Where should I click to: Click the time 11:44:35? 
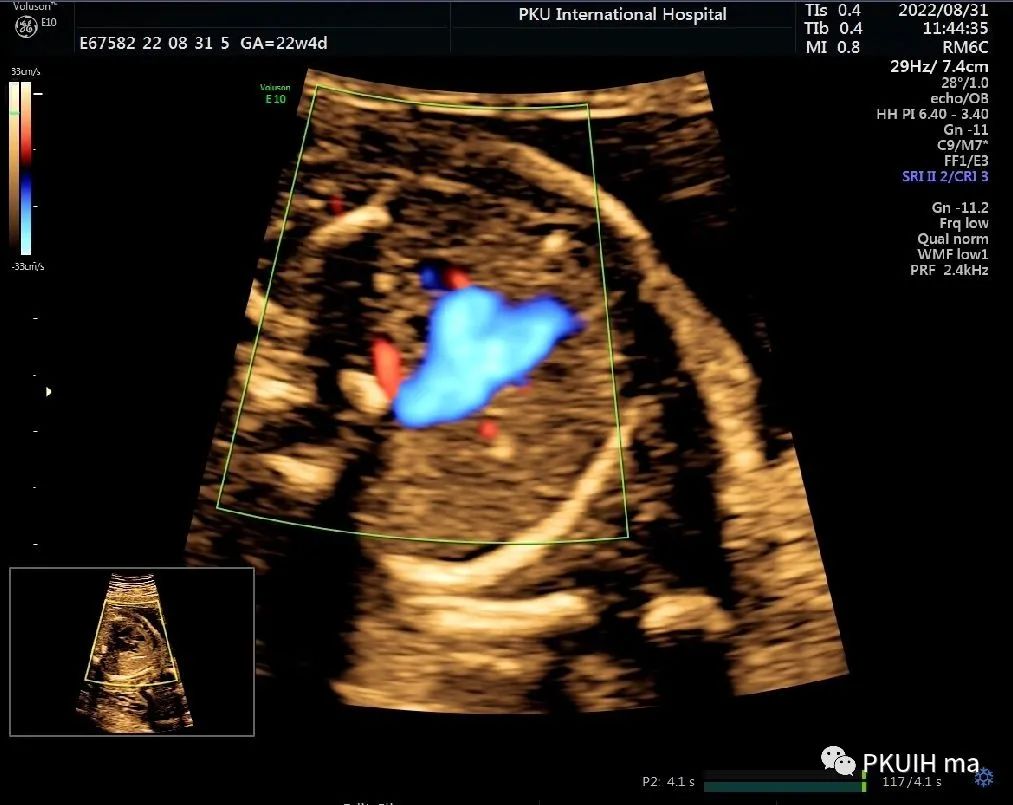point(955,28)
